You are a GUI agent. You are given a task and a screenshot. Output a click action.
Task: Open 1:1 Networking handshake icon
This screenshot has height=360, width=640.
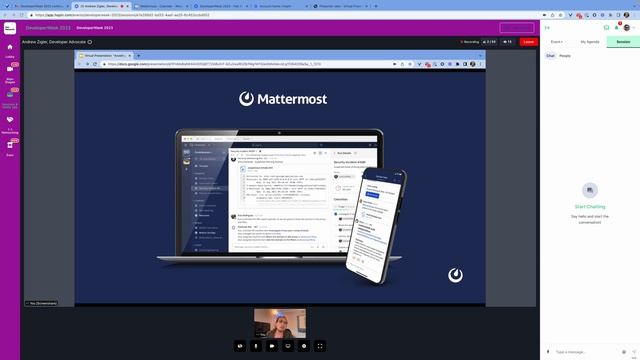[10, 120]
